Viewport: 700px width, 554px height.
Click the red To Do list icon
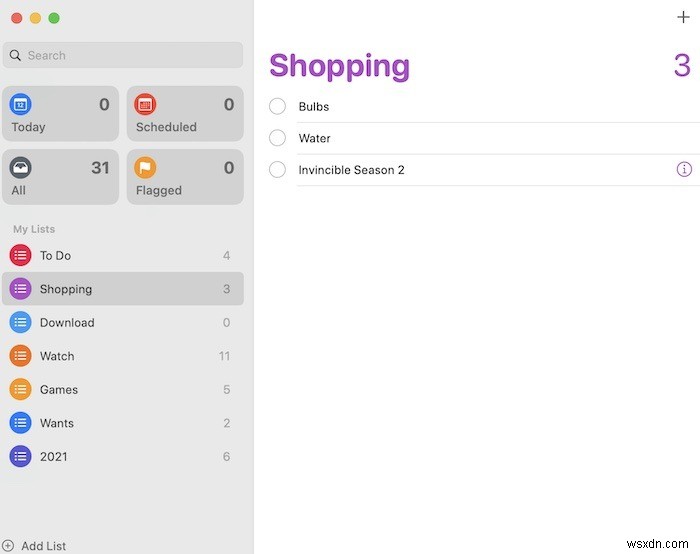point(21,255)
